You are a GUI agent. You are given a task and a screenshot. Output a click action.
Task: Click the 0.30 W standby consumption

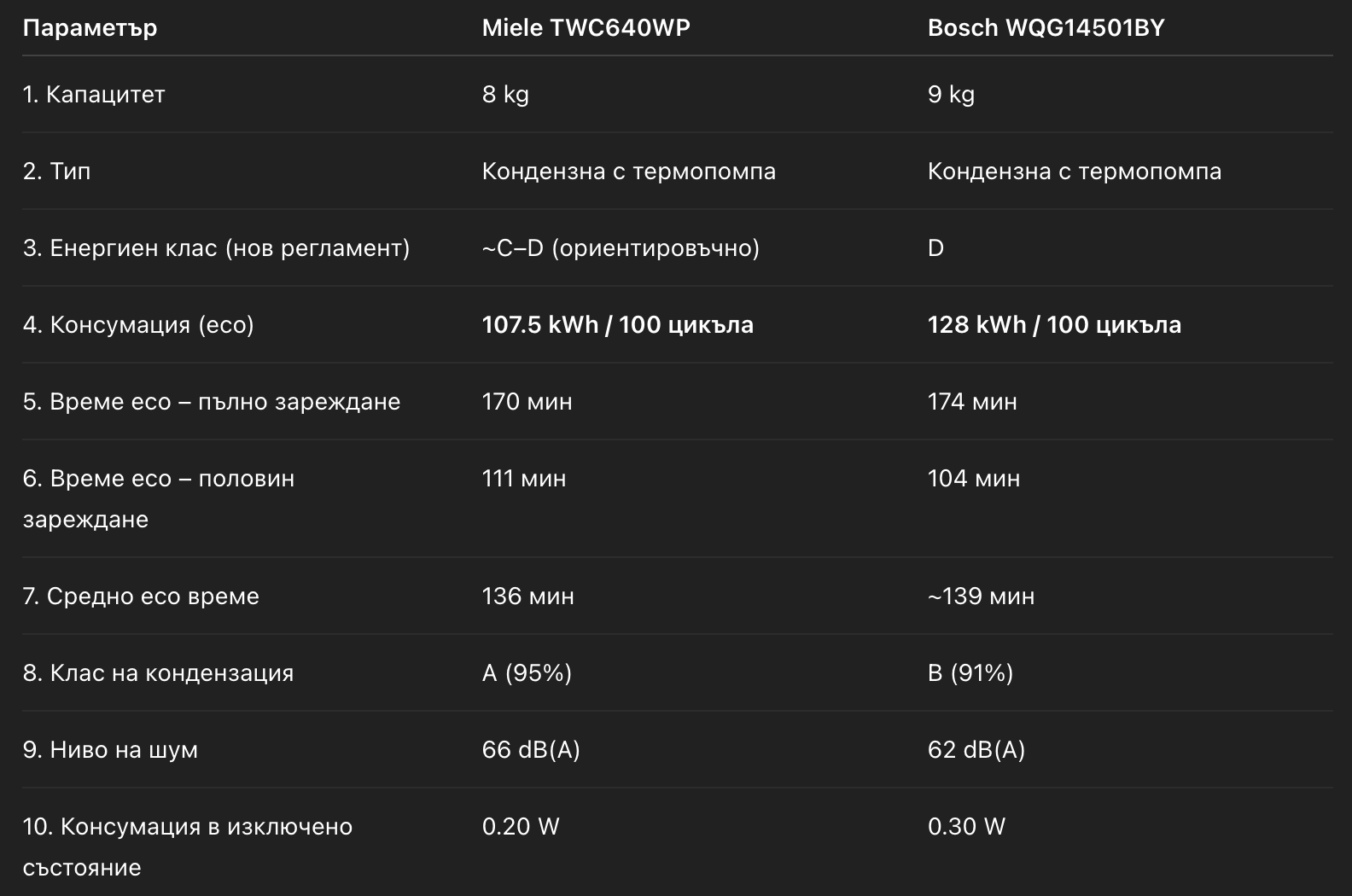[x=966, y=827]
